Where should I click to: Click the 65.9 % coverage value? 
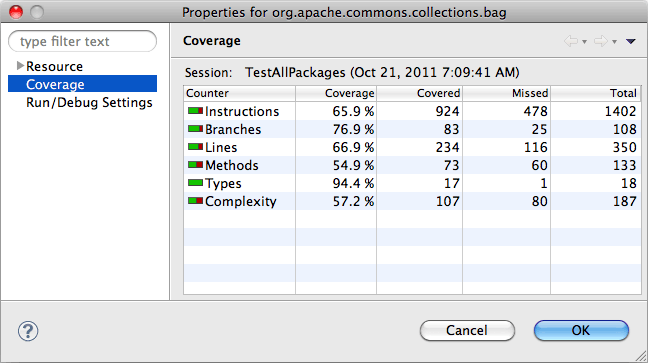click(353, 111)
